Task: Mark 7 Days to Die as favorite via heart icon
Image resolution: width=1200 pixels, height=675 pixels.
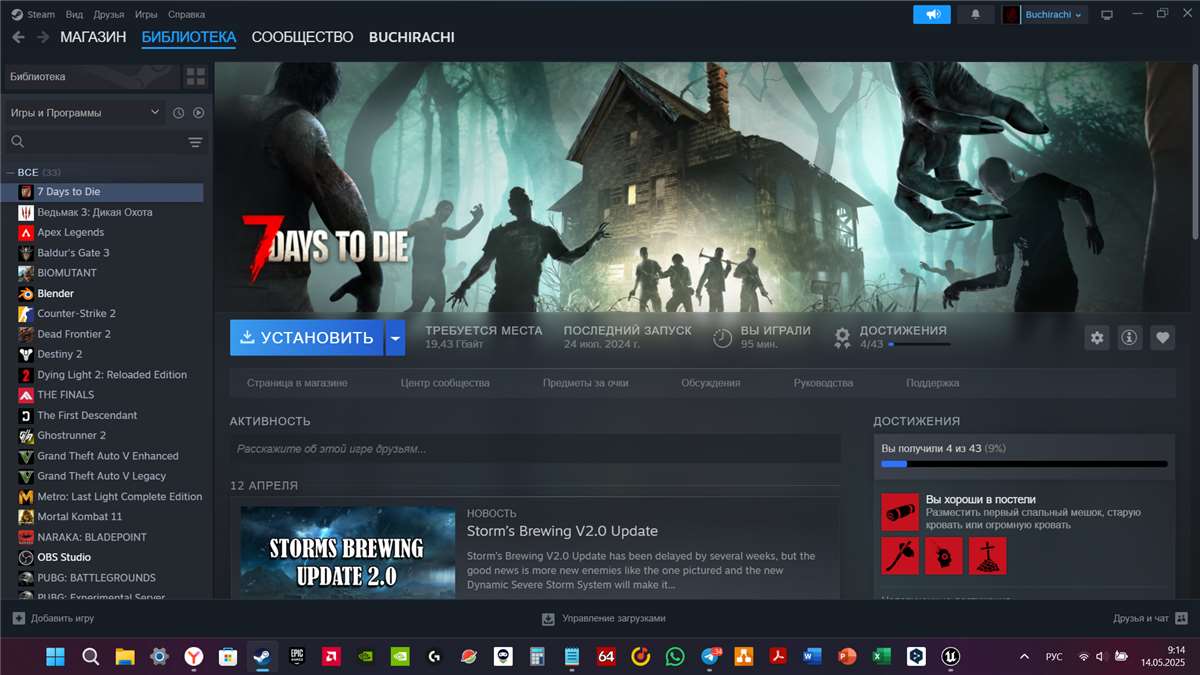Action: click(1162, 338)
